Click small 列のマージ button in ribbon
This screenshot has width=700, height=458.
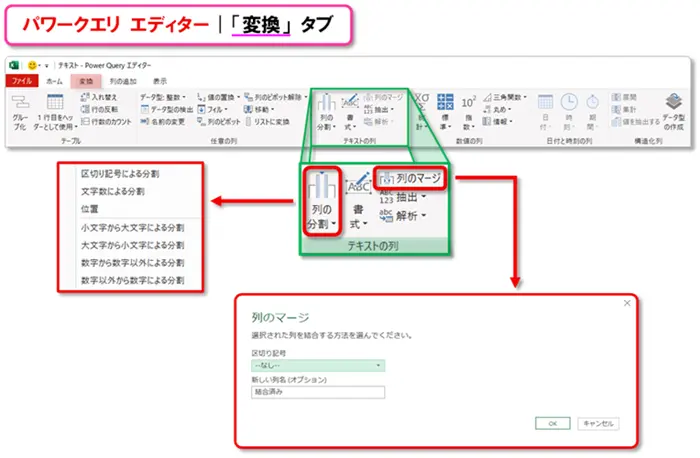383,97
